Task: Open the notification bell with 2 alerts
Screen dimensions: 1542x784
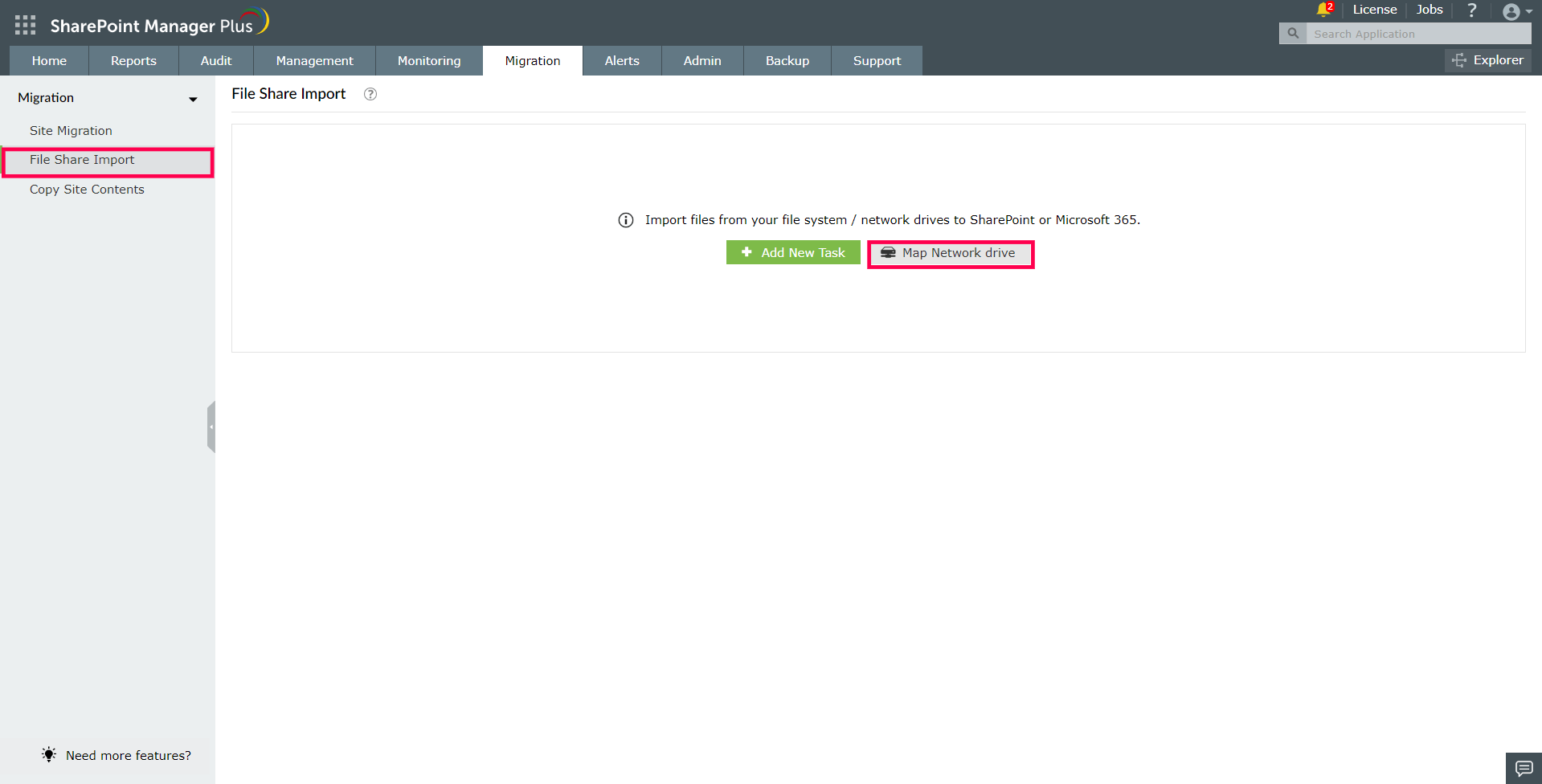Action: coord(1323,10)
